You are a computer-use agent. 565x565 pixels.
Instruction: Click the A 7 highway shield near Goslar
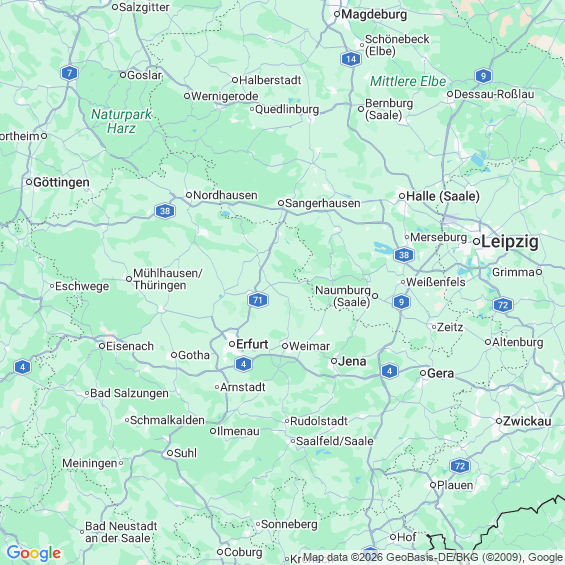pos(69,74)
